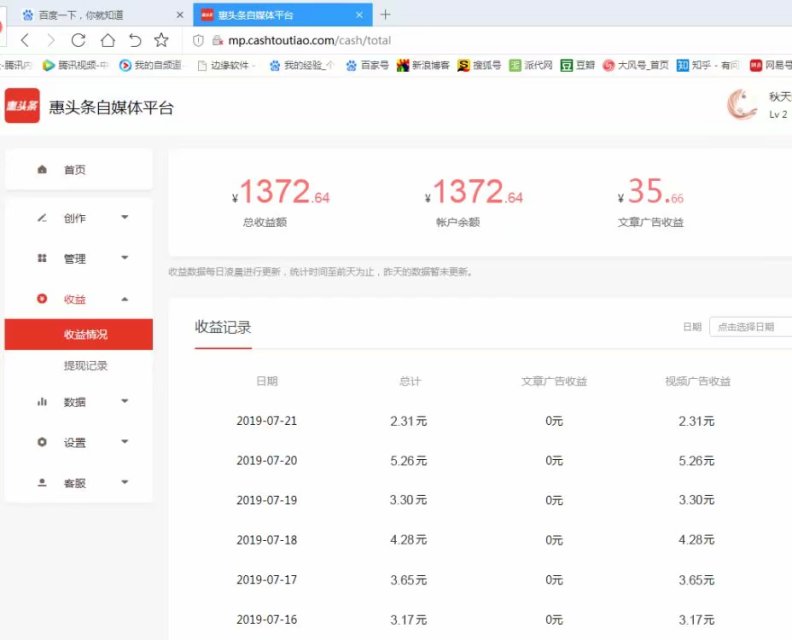Click the 帐户余额 amount
792x640 pixels.
[x=474, y=192]
